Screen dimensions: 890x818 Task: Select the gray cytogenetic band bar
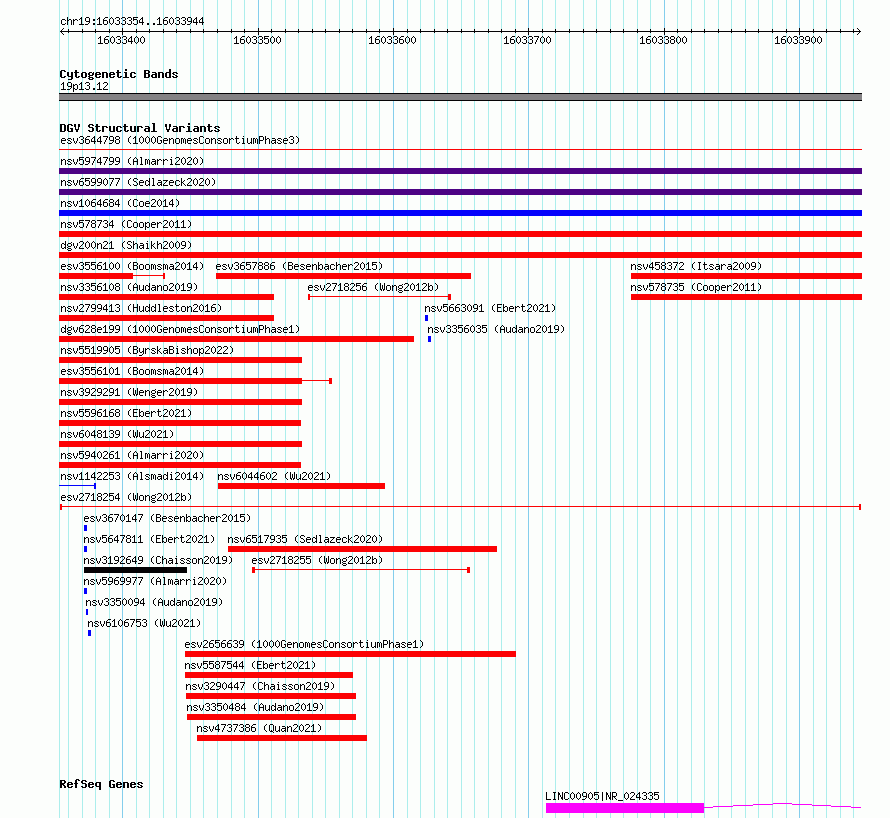click(x=460, y=97)
